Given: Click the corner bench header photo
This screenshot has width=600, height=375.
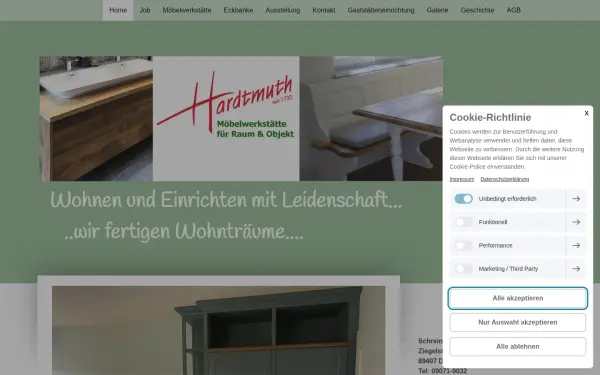Looking at the screenshot, I should coord(371,119).
